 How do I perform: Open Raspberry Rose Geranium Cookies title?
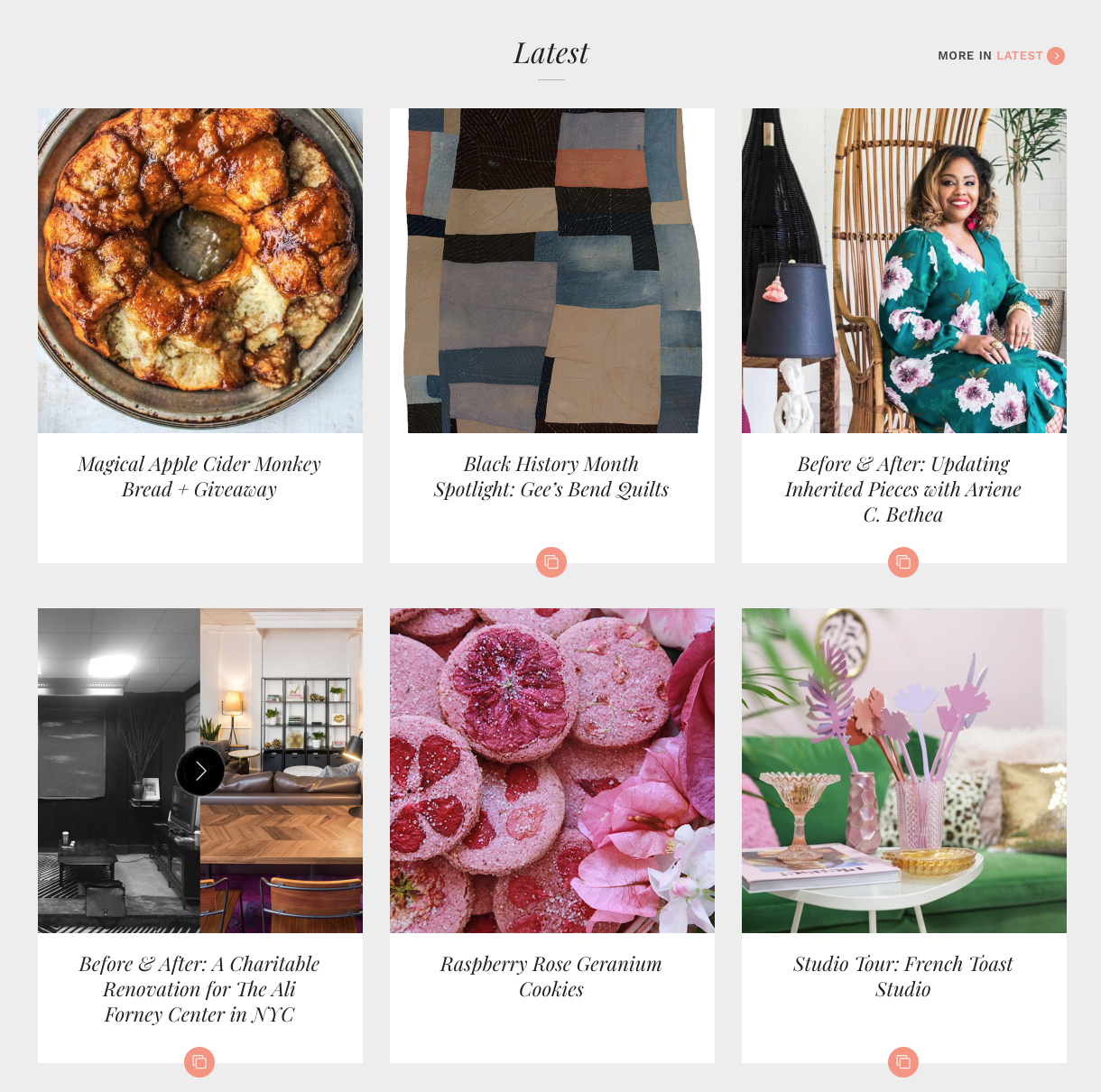tap(551, 976)
